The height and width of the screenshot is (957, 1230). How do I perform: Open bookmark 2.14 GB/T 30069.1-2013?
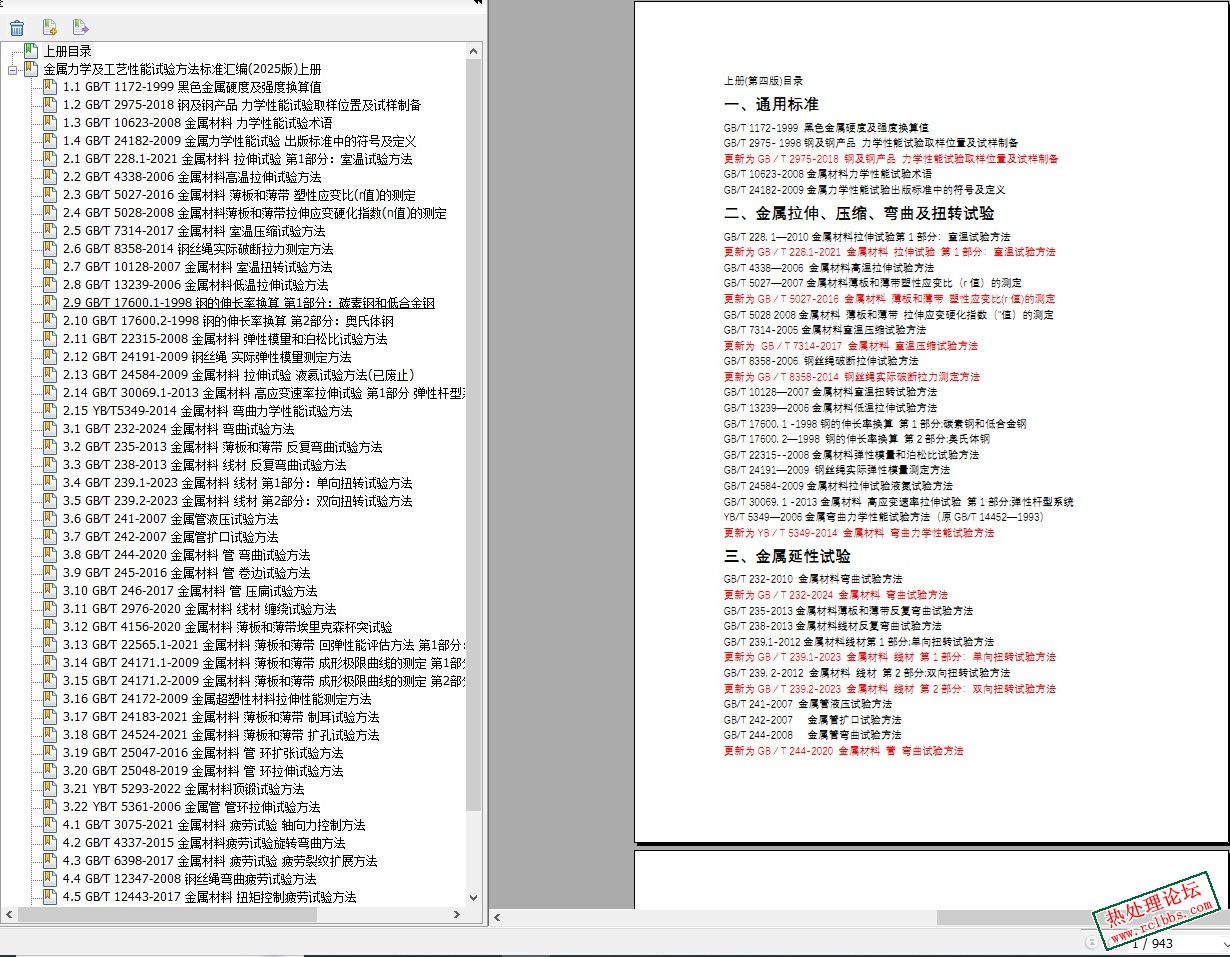(x=263, y=393)
